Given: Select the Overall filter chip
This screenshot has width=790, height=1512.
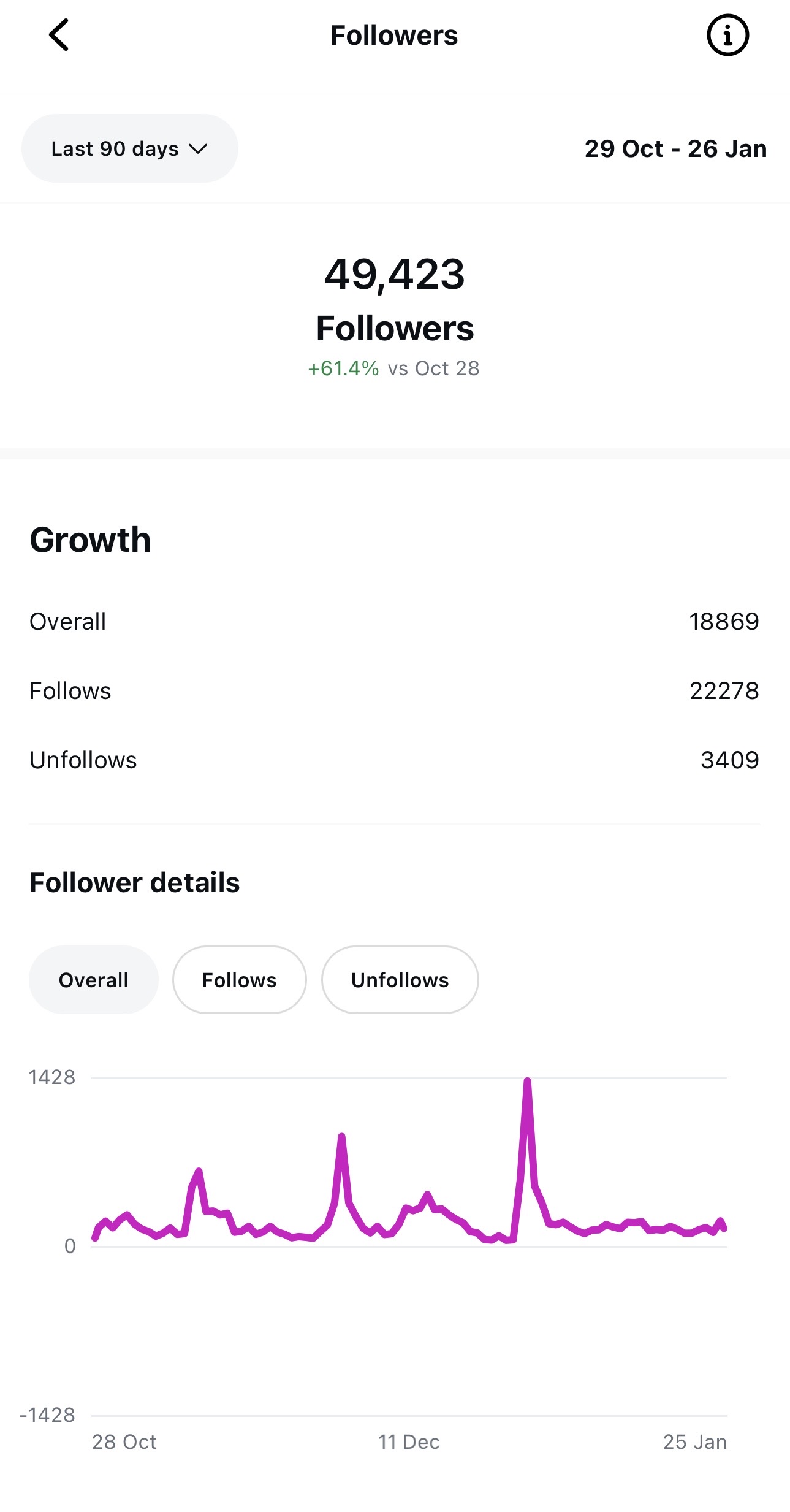Looking at the screenshot, I should click(x=93, y=979).
